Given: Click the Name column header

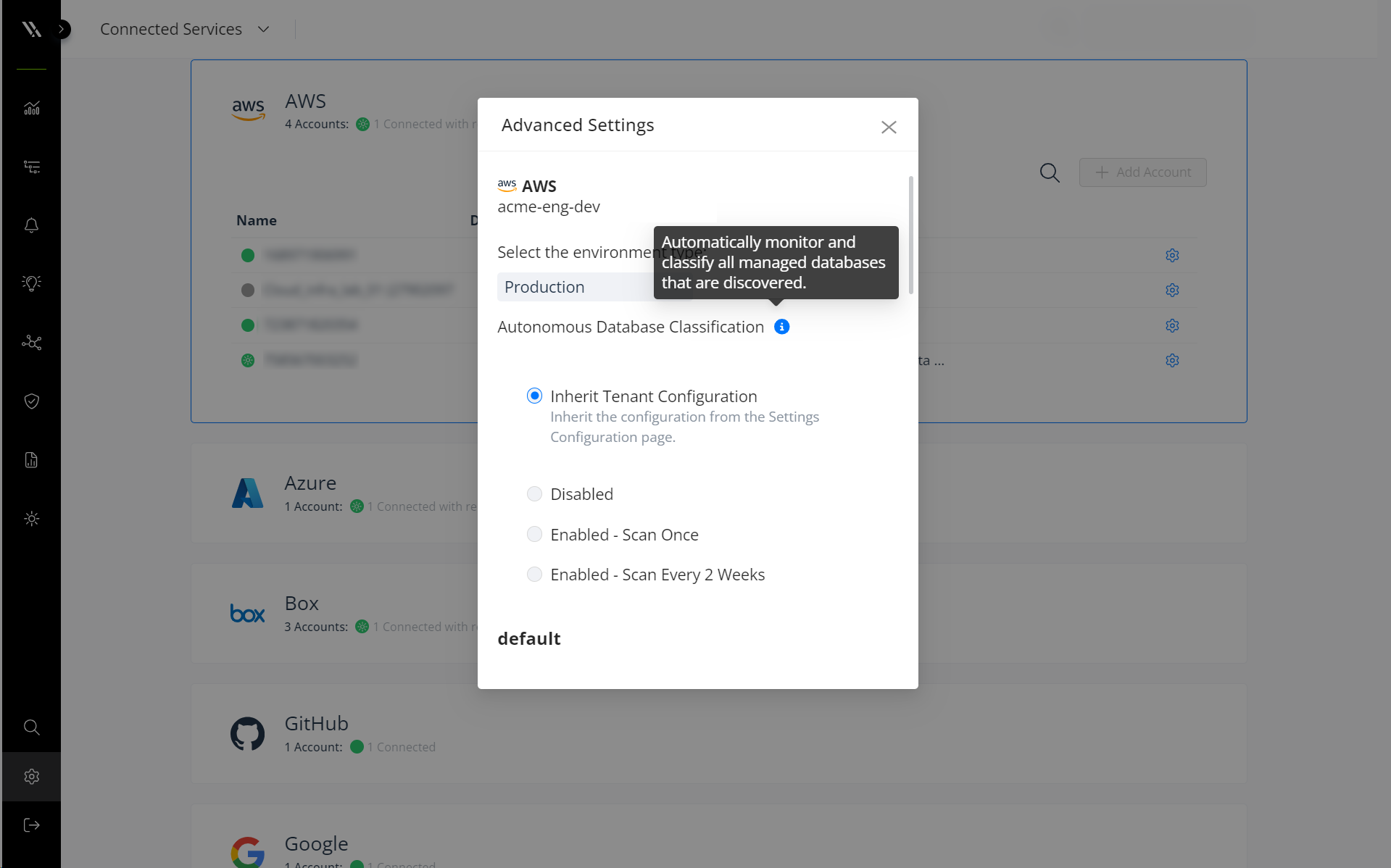Looking at the screenshot, I should click(x=257, y=220).
